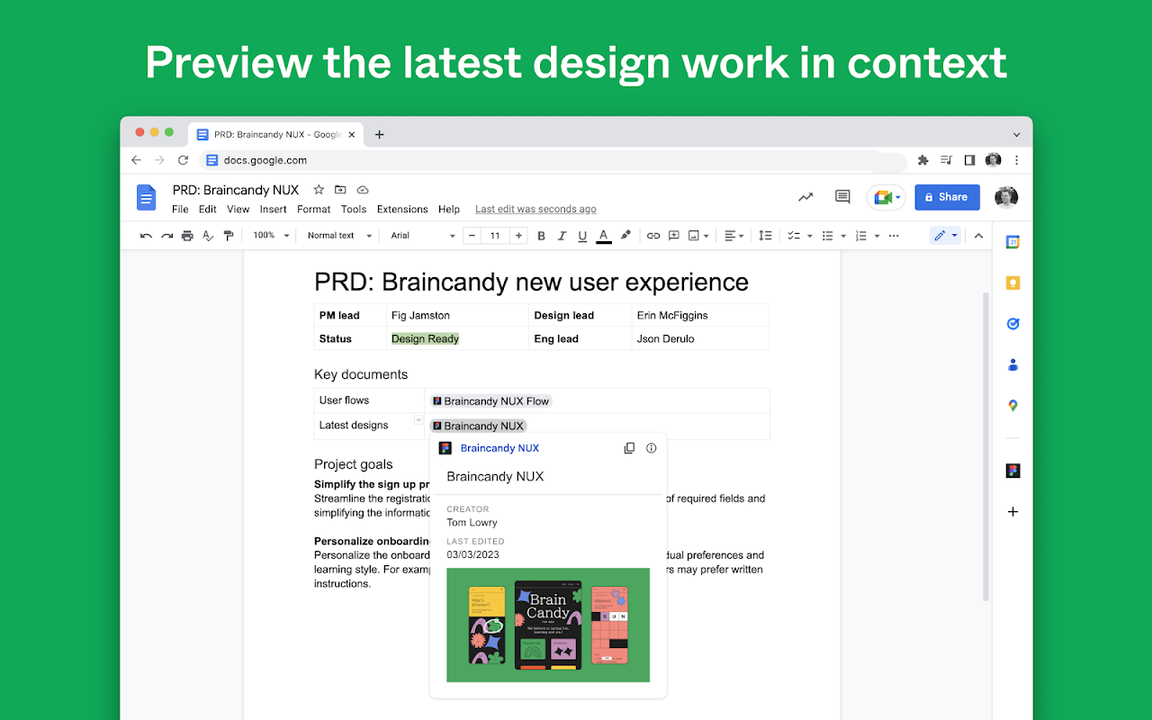Click the Braincandy NUX chip beside Latest designs

coord(478,426)
